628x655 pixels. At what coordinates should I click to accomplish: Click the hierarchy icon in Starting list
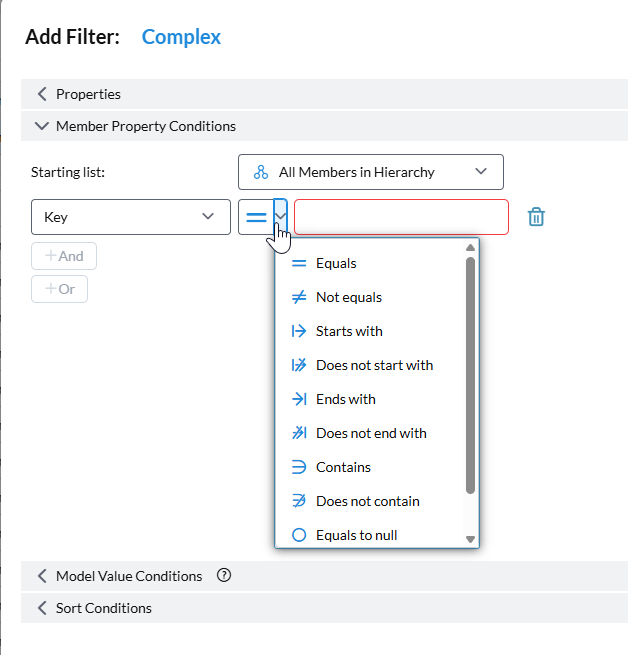pos(261,172)
